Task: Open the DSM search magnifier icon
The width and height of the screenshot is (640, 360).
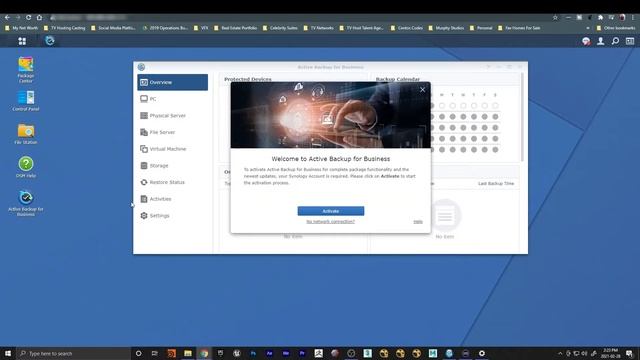Action: click(x=615, y=41)
